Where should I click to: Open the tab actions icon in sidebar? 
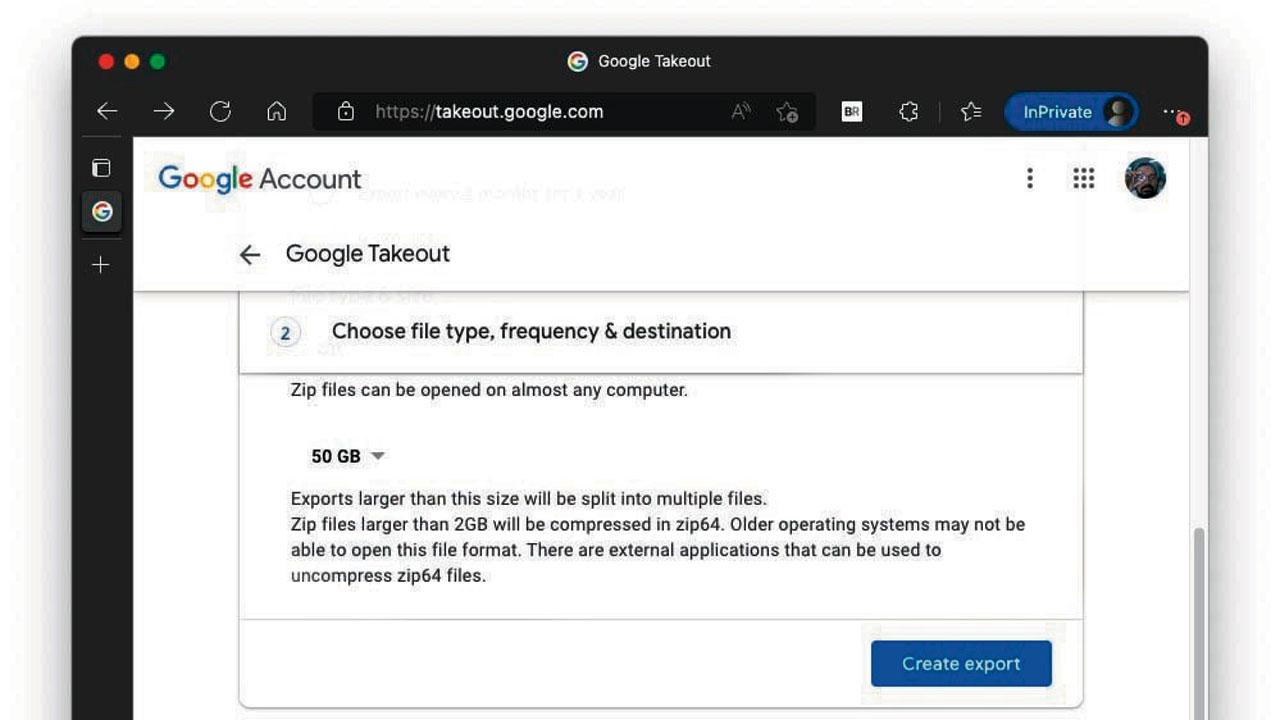[101, 168]
